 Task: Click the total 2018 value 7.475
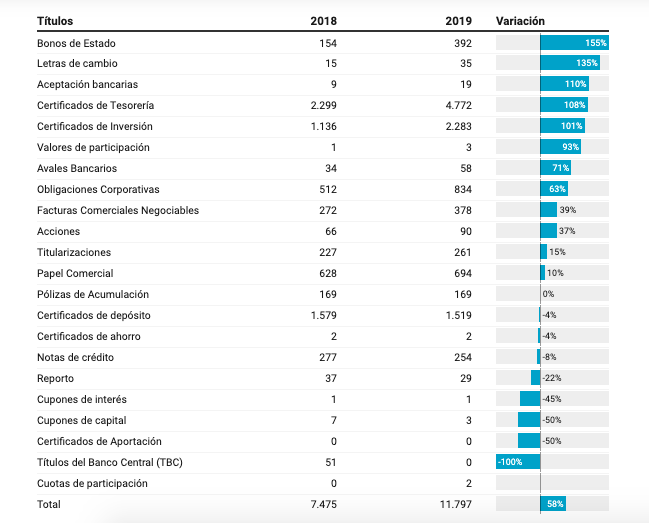(324, 504)
